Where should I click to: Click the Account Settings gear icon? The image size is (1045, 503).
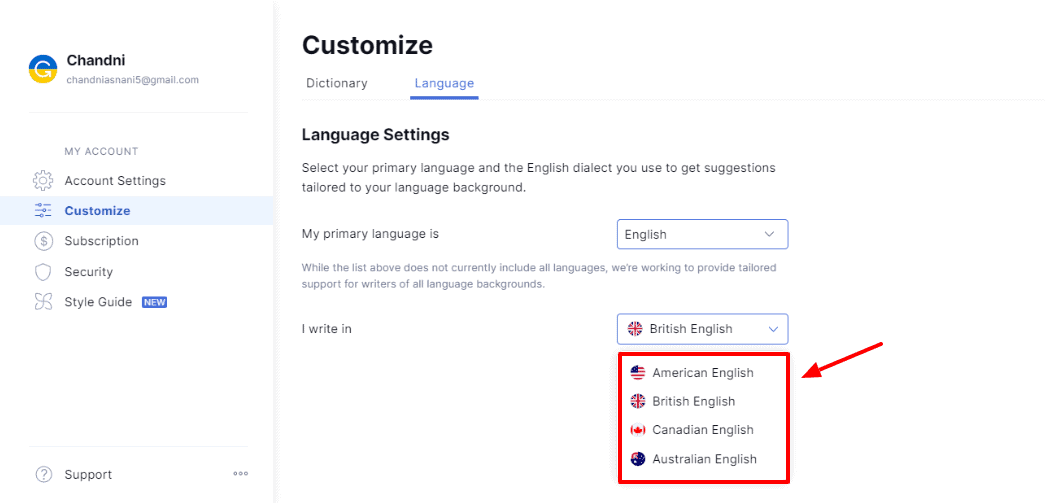pos(43,181)
